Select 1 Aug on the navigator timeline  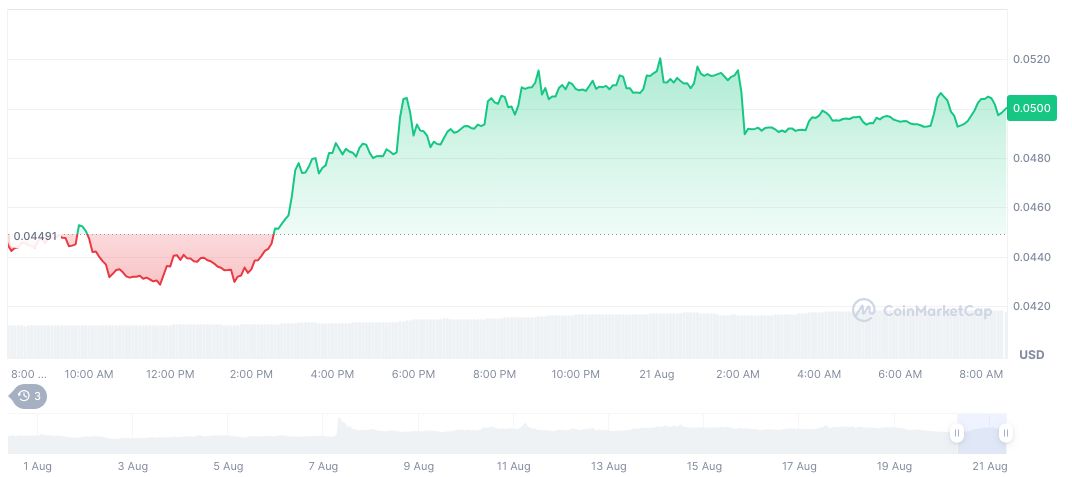pos(36,466)
